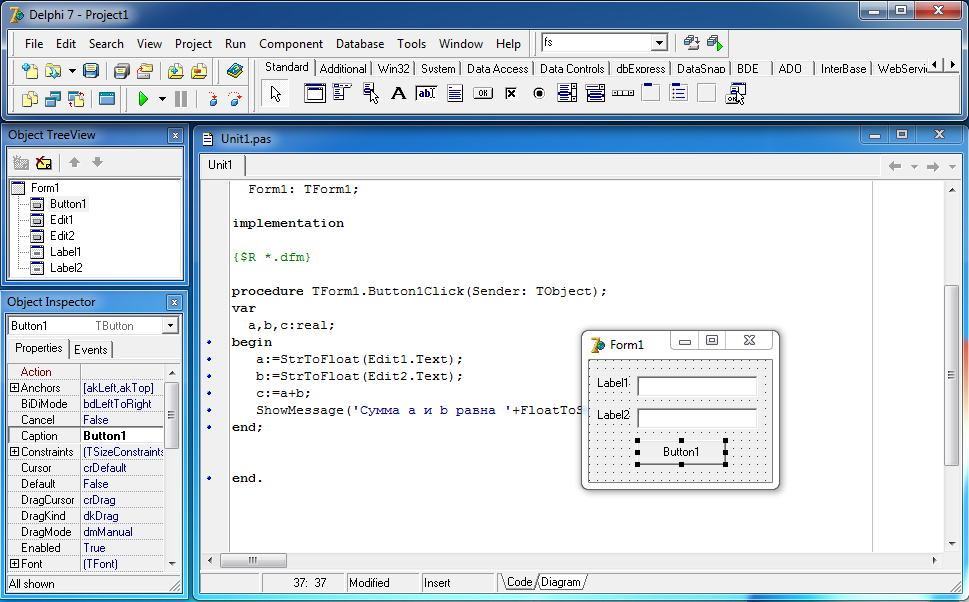Click Add file to project icon
This screenshot has width=969, height=602.
pos(176,71)
